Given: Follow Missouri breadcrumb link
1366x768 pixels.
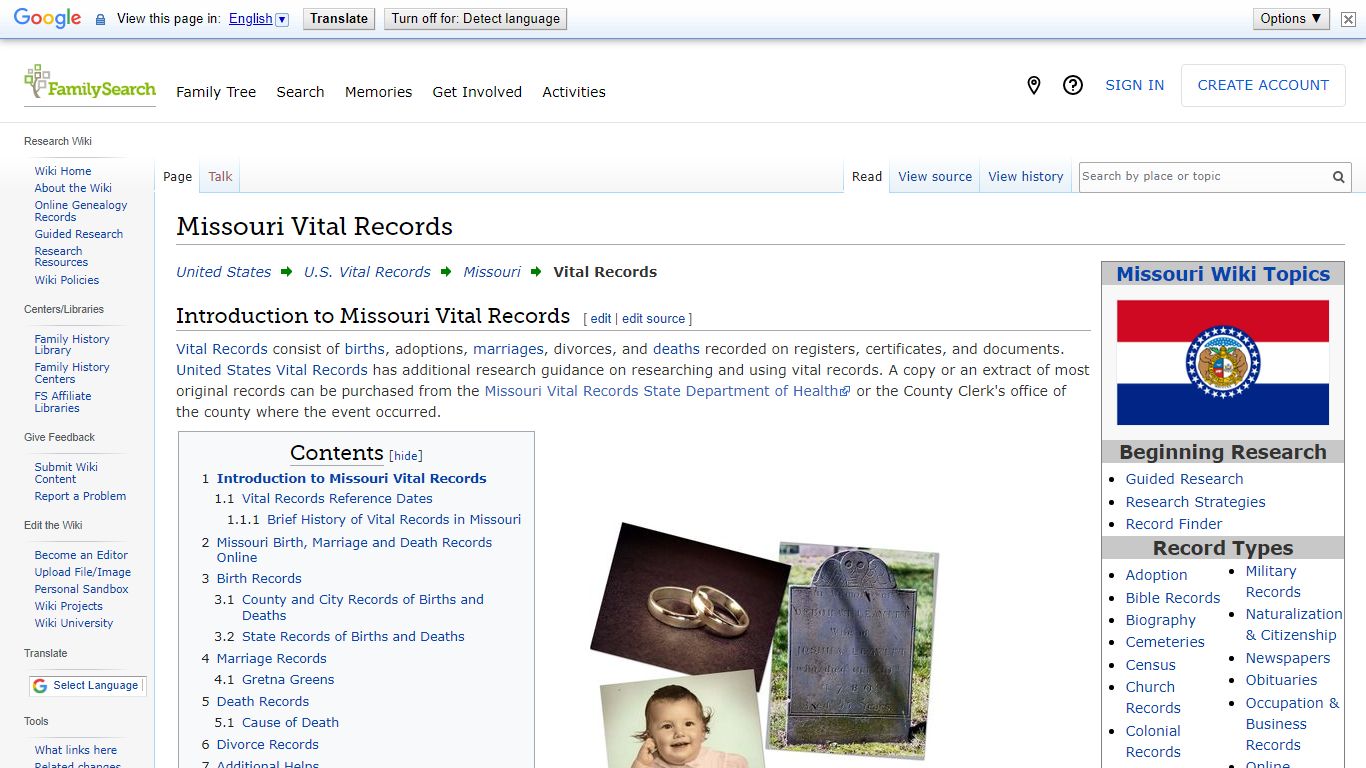Looking at the screenshot, I should tap(492, 272).
